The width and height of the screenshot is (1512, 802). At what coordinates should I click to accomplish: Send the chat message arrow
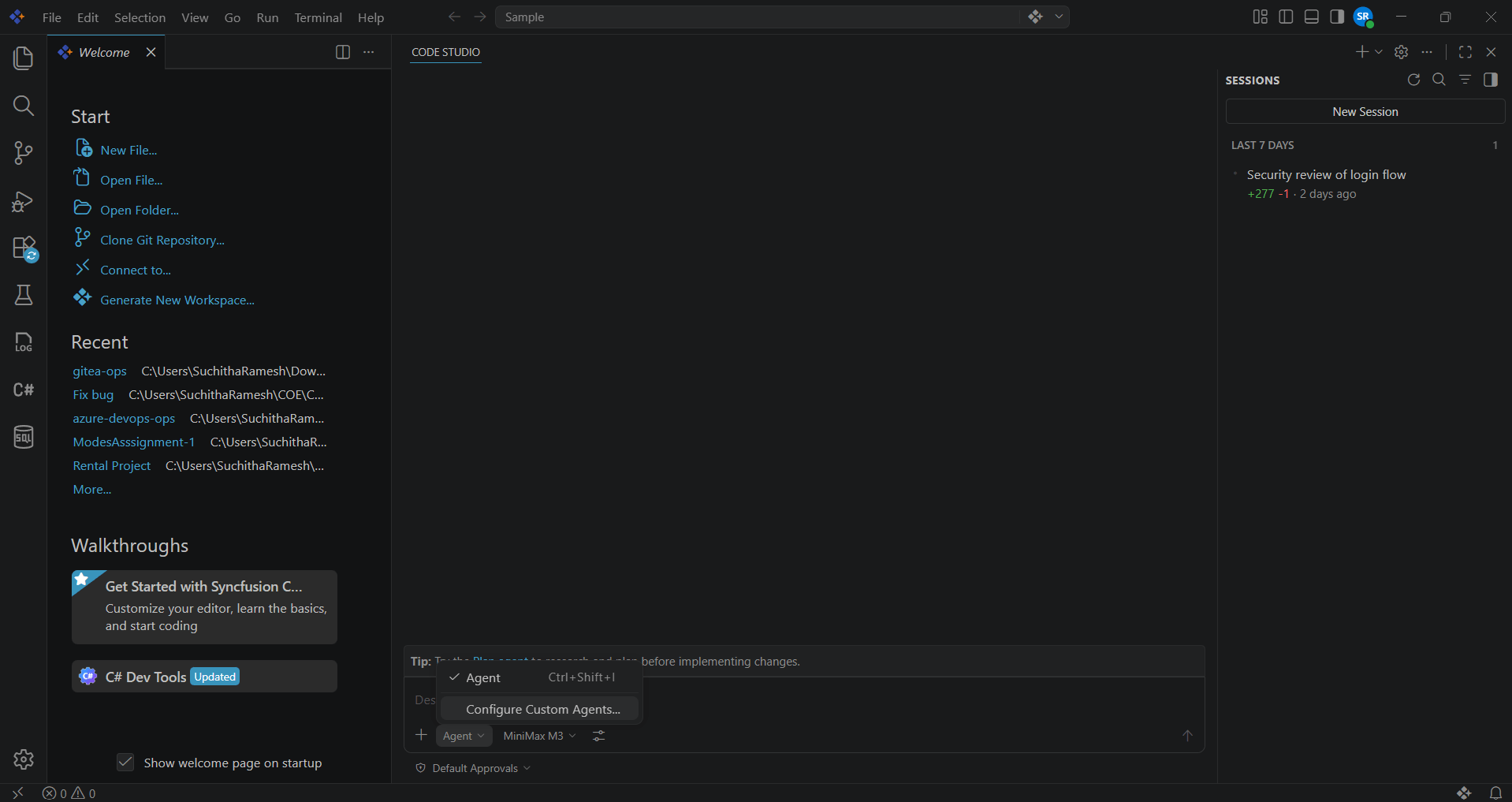[x=1187, y=736]
